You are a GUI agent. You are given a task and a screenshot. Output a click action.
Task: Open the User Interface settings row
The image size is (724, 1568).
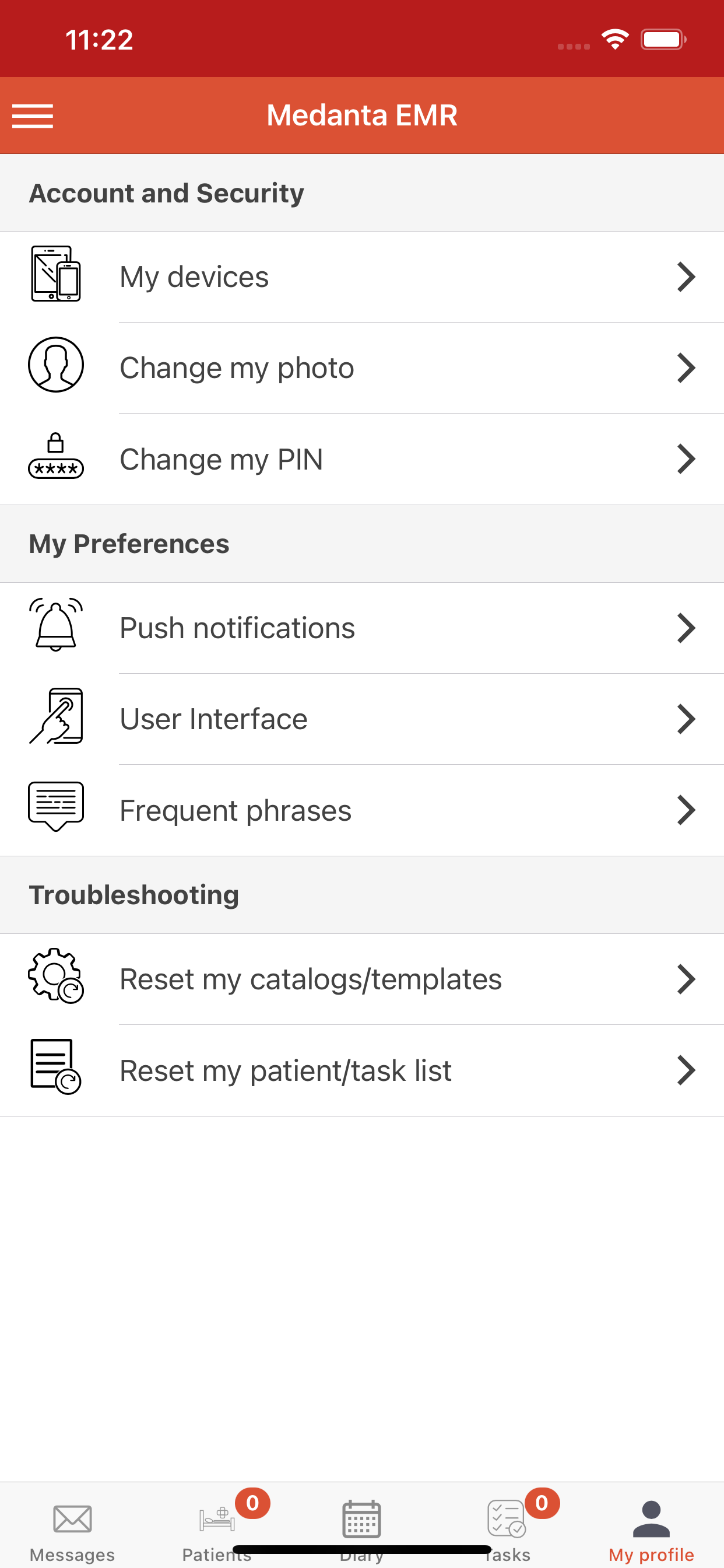pyautogui.click(x=362, y=719)
